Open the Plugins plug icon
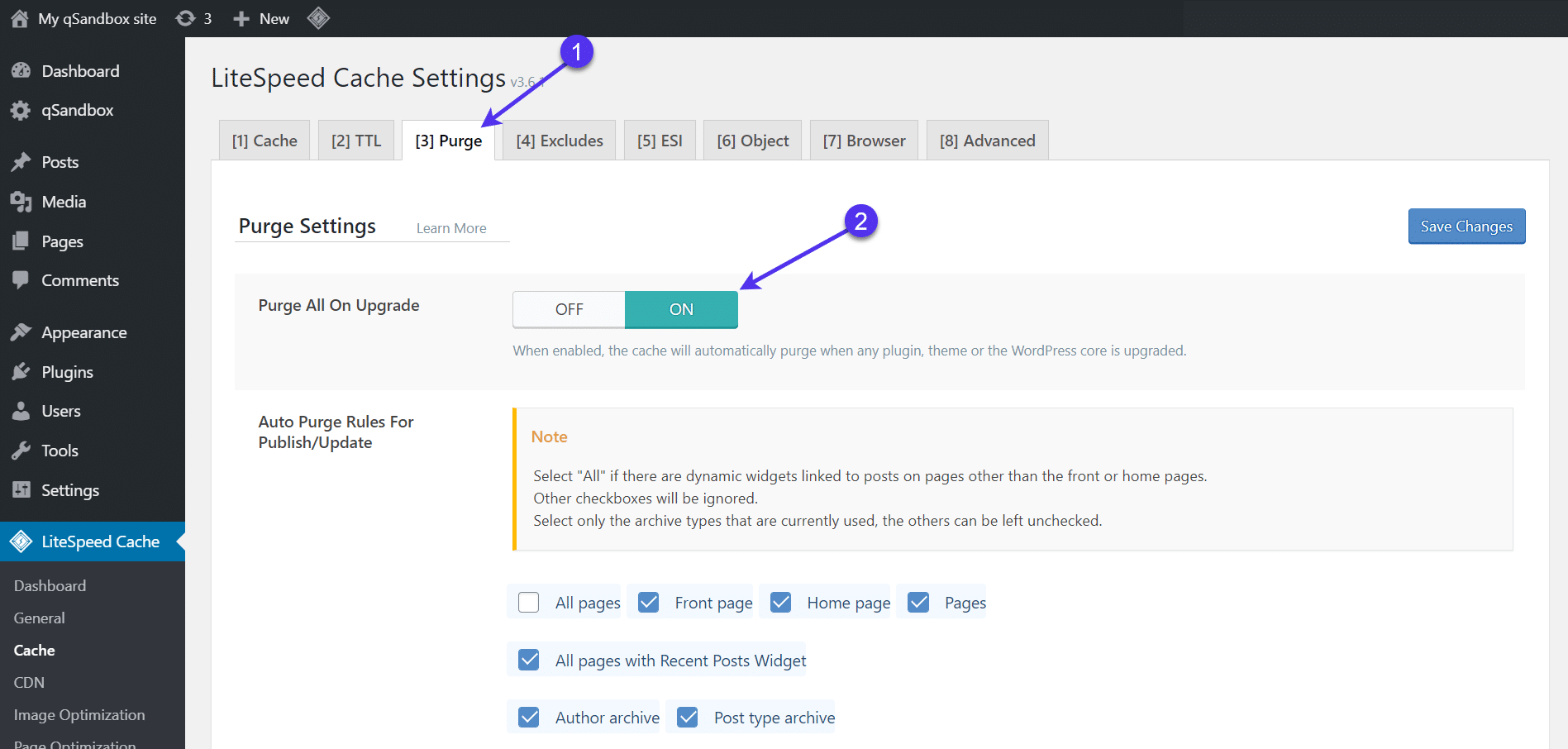 [x=22, y=371]
